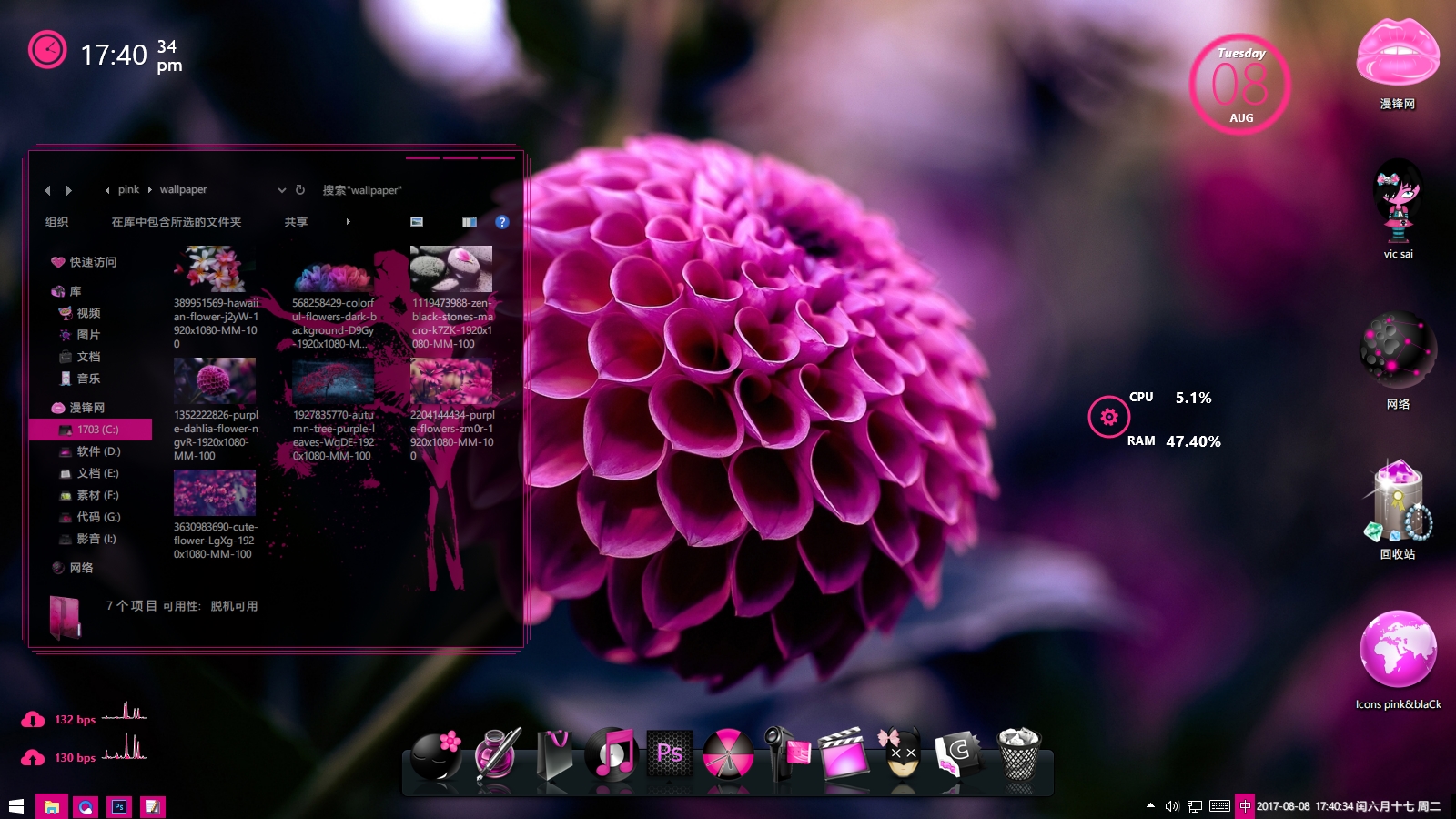
Task: Open the address bar history dropdown
Action: pyautogui.click(x=282, y=190)
